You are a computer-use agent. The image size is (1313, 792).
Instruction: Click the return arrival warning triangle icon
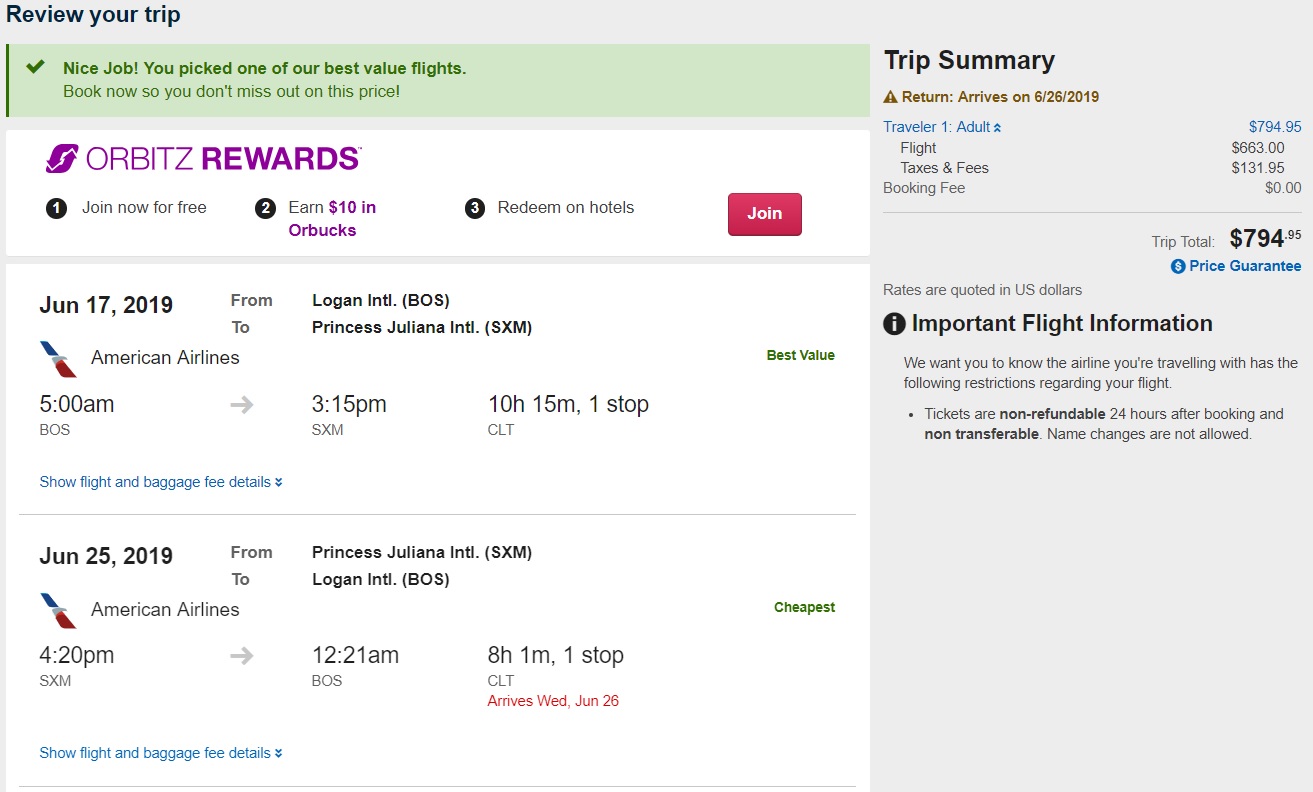891,97
